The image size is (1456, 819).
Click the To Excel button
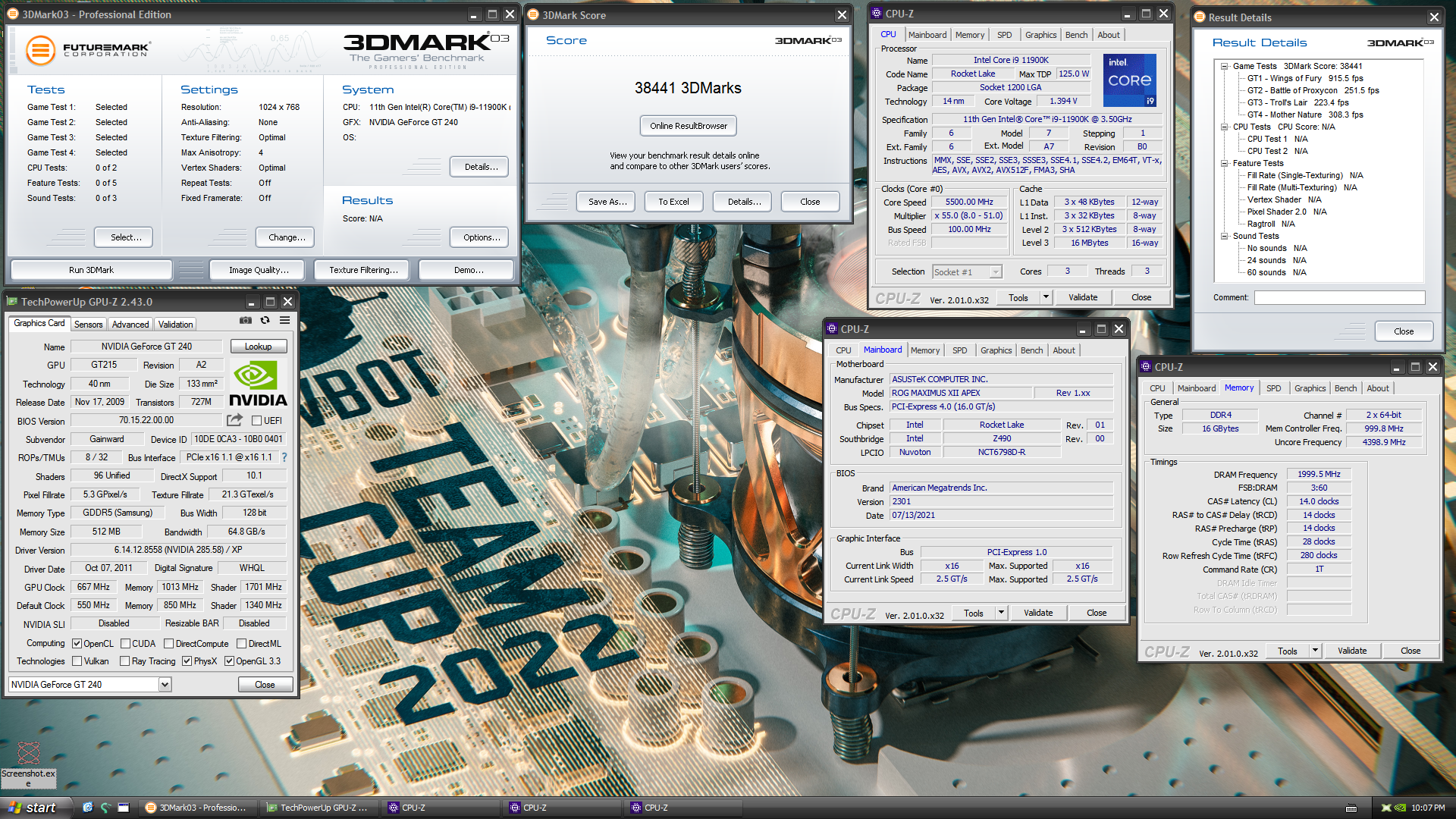[x=673, y=202]
